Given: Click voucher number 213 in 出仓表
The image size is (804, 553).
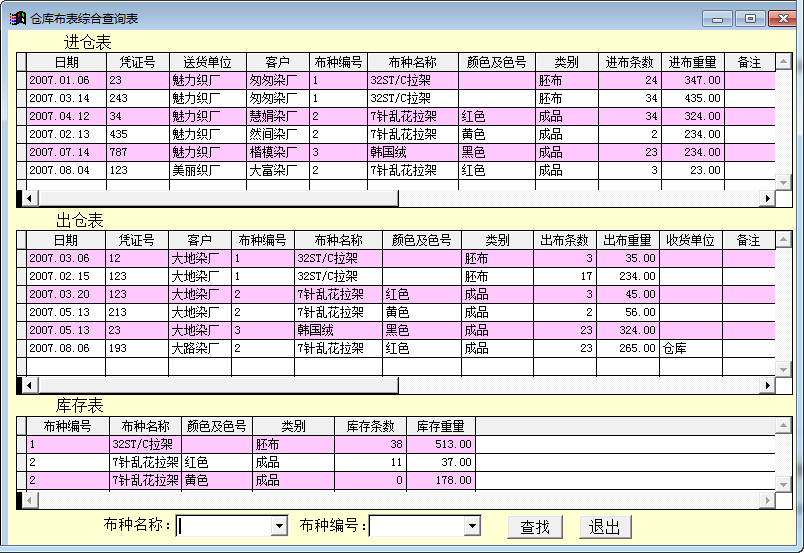Looking at the screenshot, I should (x=137, y=312).
